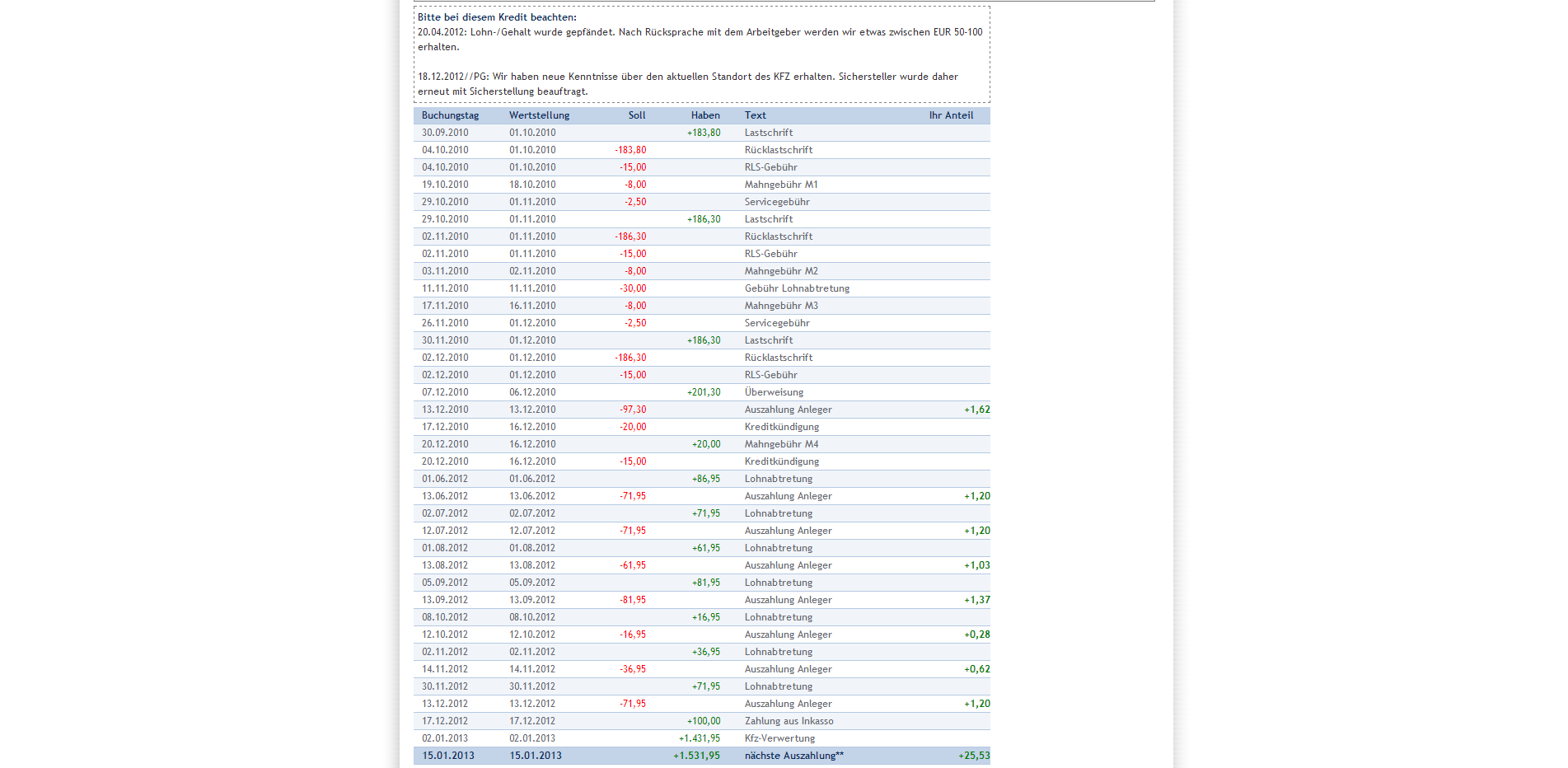Viewport: 1568px width, 768px height.
Task: Select the Zahlung aus Inkasso entry
Action: pyautogui.click(x=789, y=721)
